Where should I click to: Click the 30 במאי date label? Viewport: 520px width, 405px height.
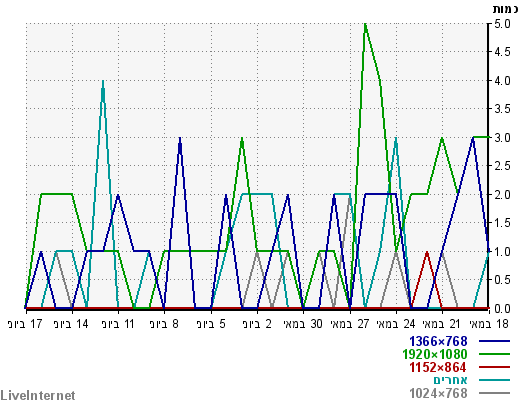[x=303, y=324]
